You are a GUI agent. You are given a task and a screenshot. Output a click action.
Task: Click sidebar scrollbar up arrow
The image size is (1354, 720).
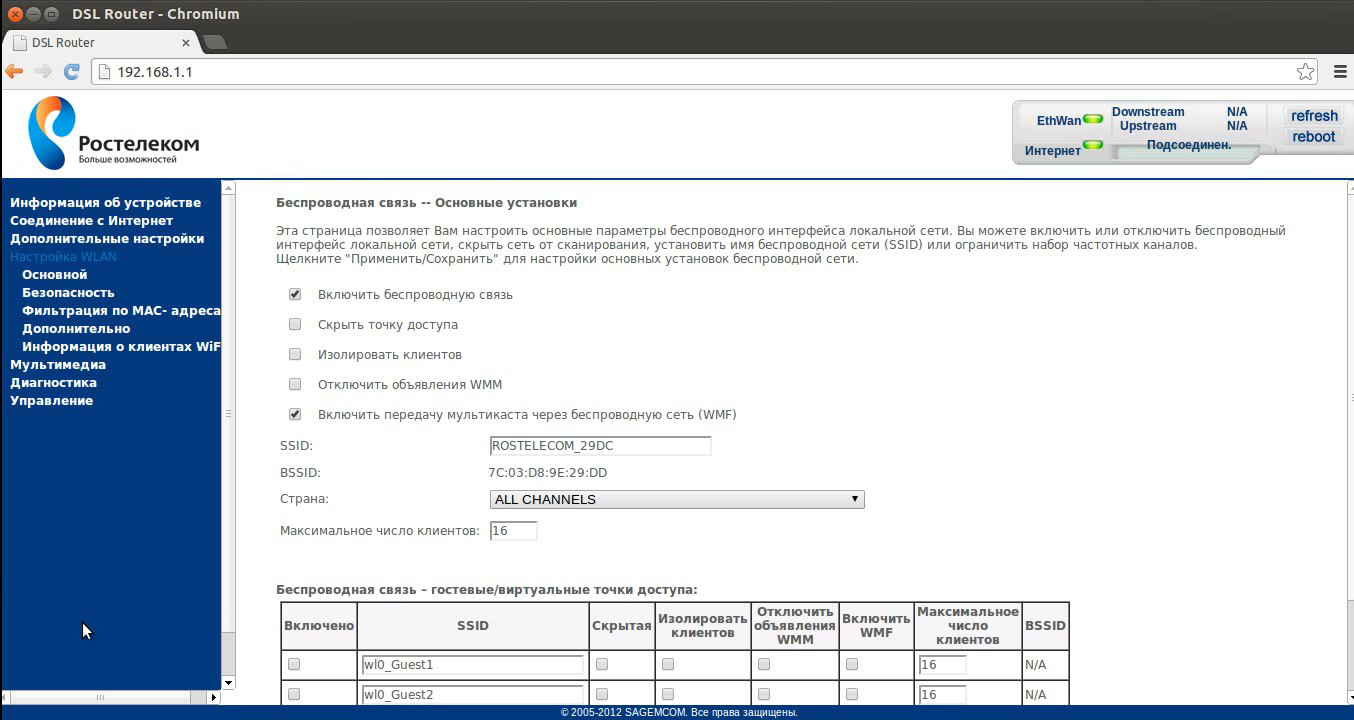(x=228, y=188)
